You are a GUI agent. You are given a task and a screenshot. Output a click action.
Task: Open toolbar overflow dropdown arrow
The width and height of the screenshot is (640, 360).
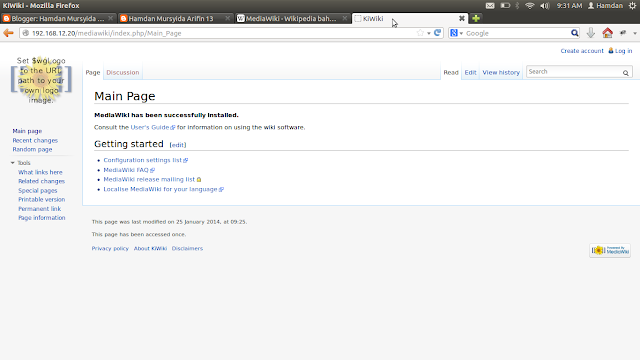[635, 33]
